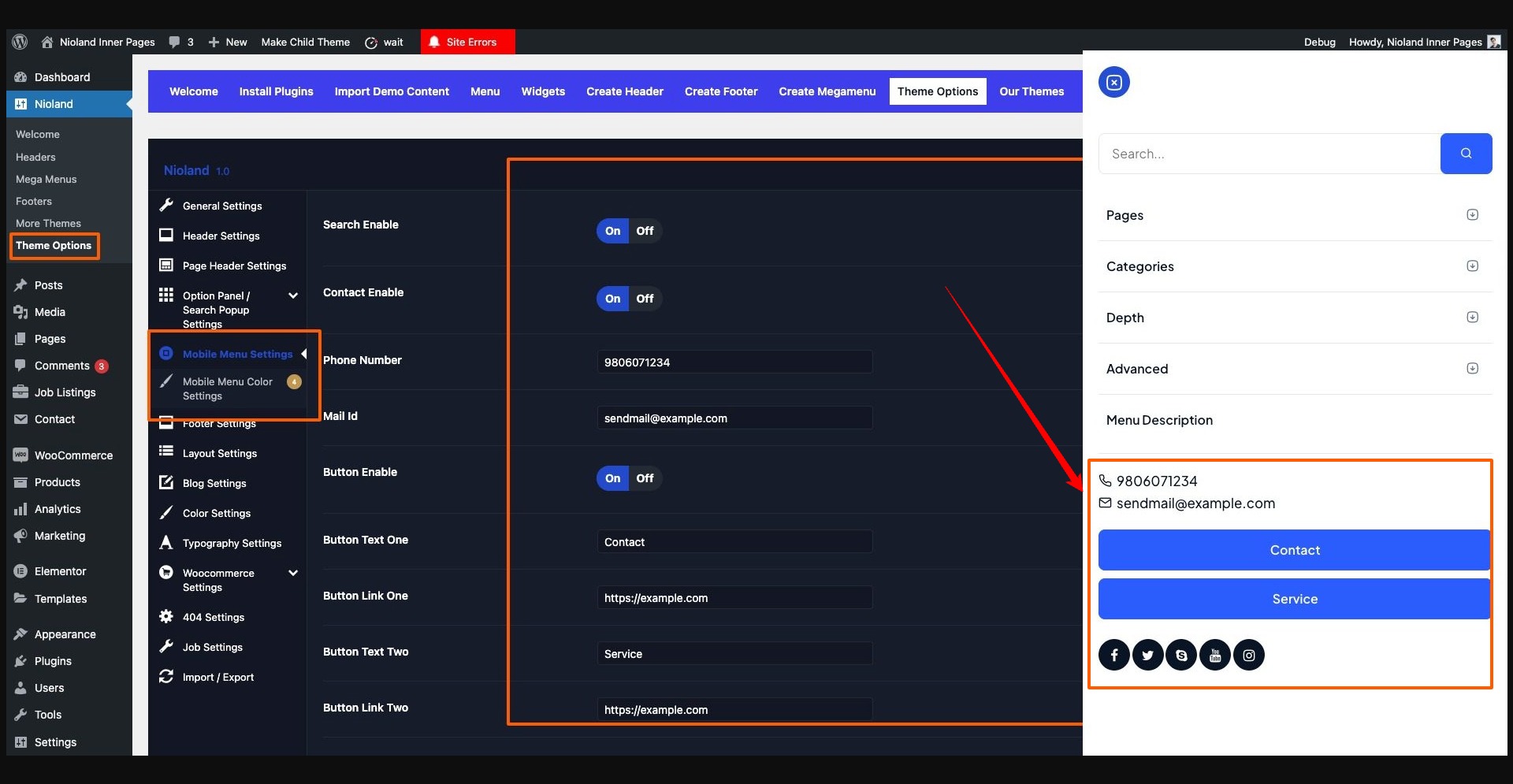Switch to the Create Header tab

point(624,91)
